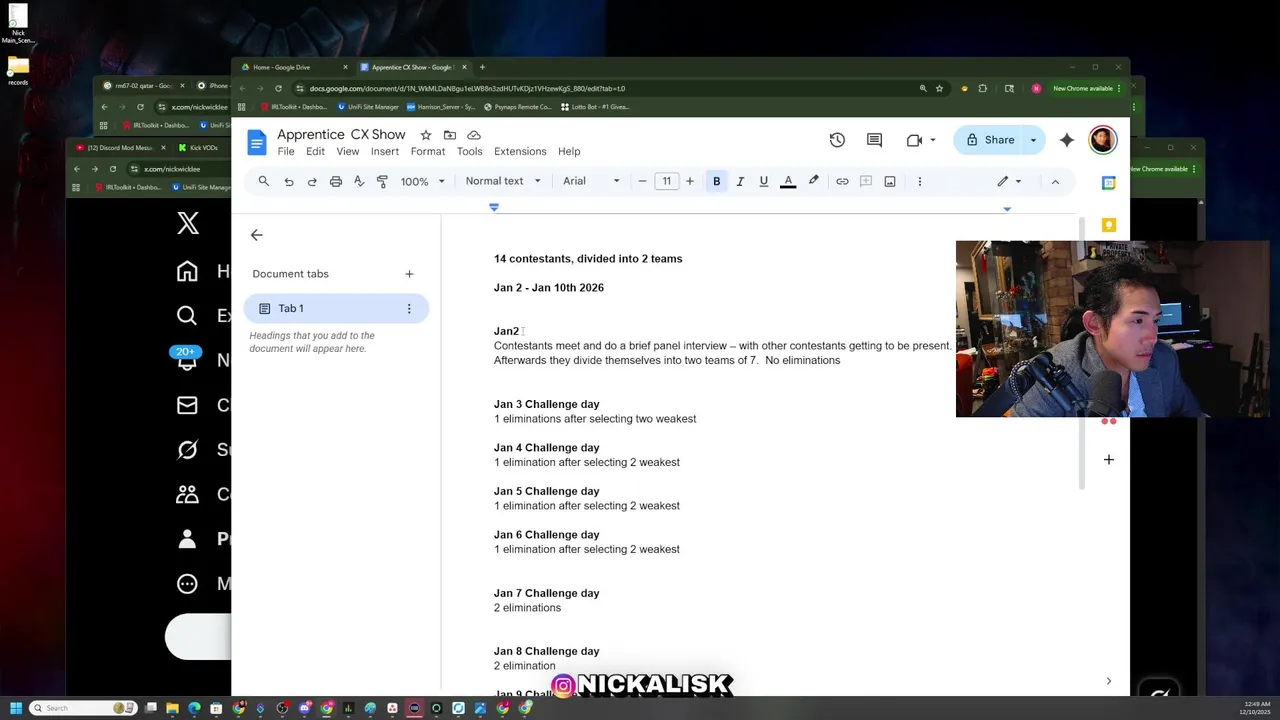
Task: Open the Help menu
Action: 569,152
